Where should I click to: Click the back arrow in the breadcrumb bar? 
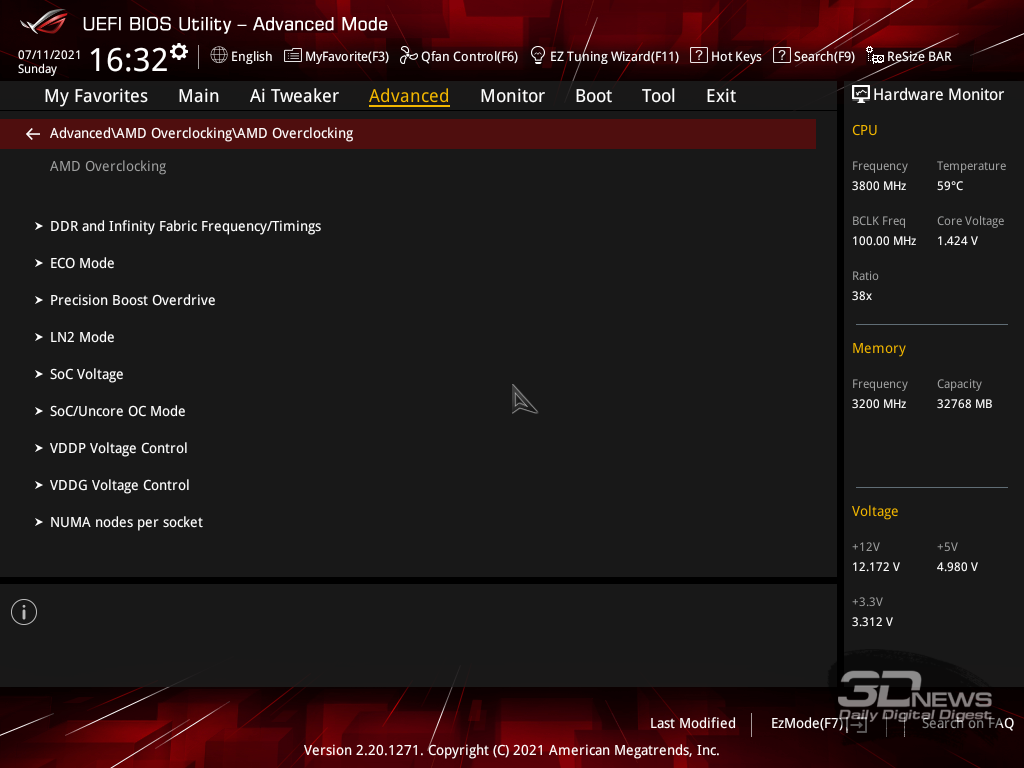point(33,134)
